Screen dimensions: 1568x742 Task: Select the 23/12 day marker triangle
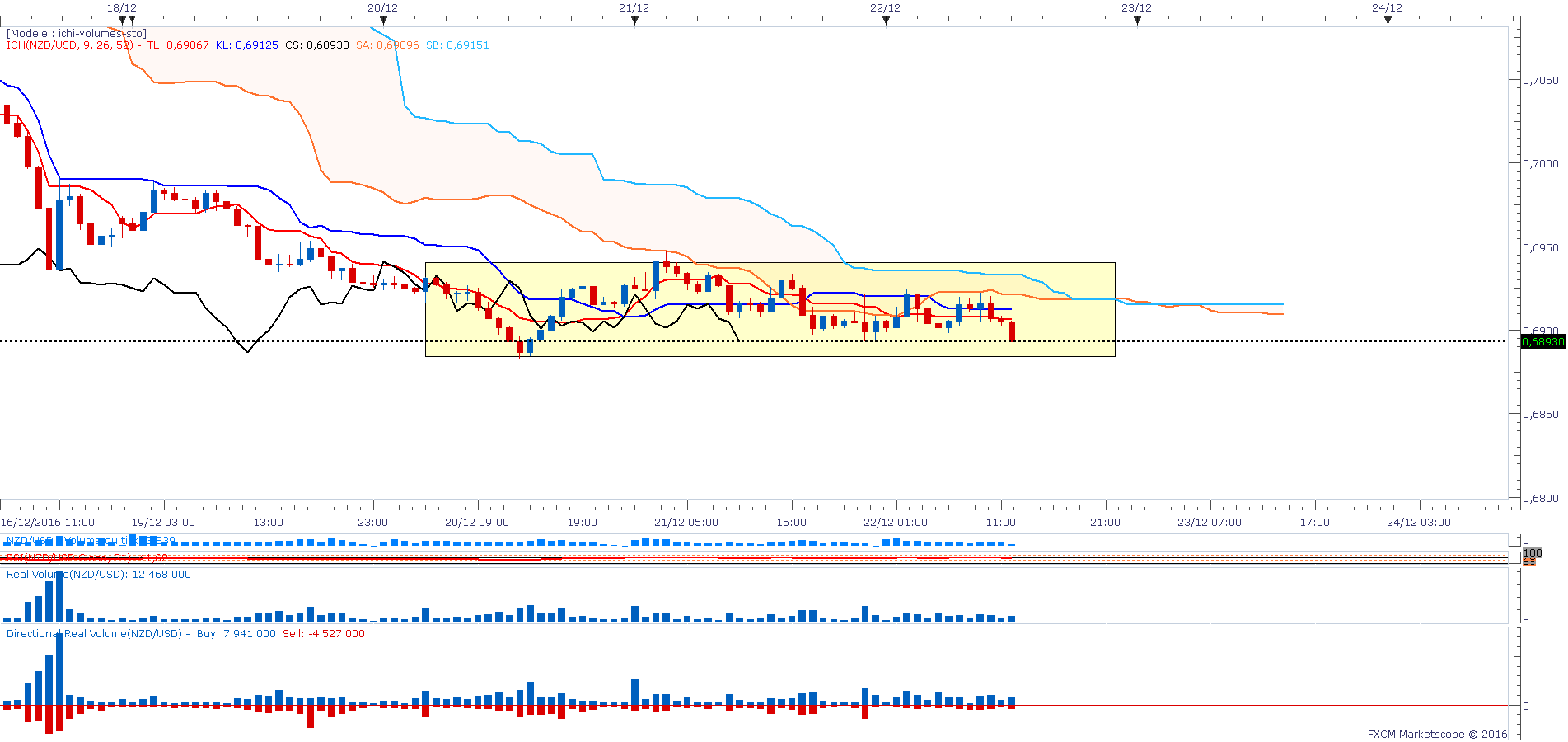tap(1137, 21)
